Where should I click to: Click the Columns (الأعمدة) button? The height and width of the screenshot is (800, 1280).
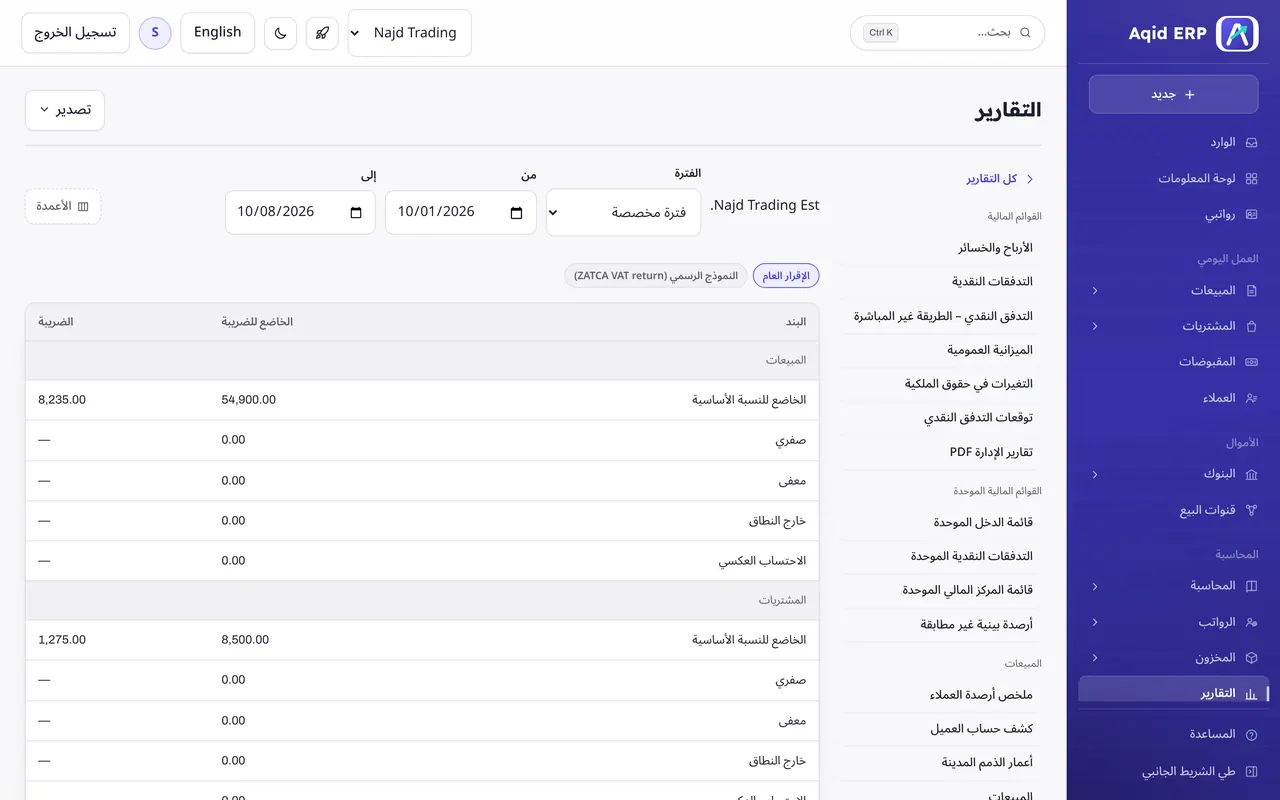63,206
